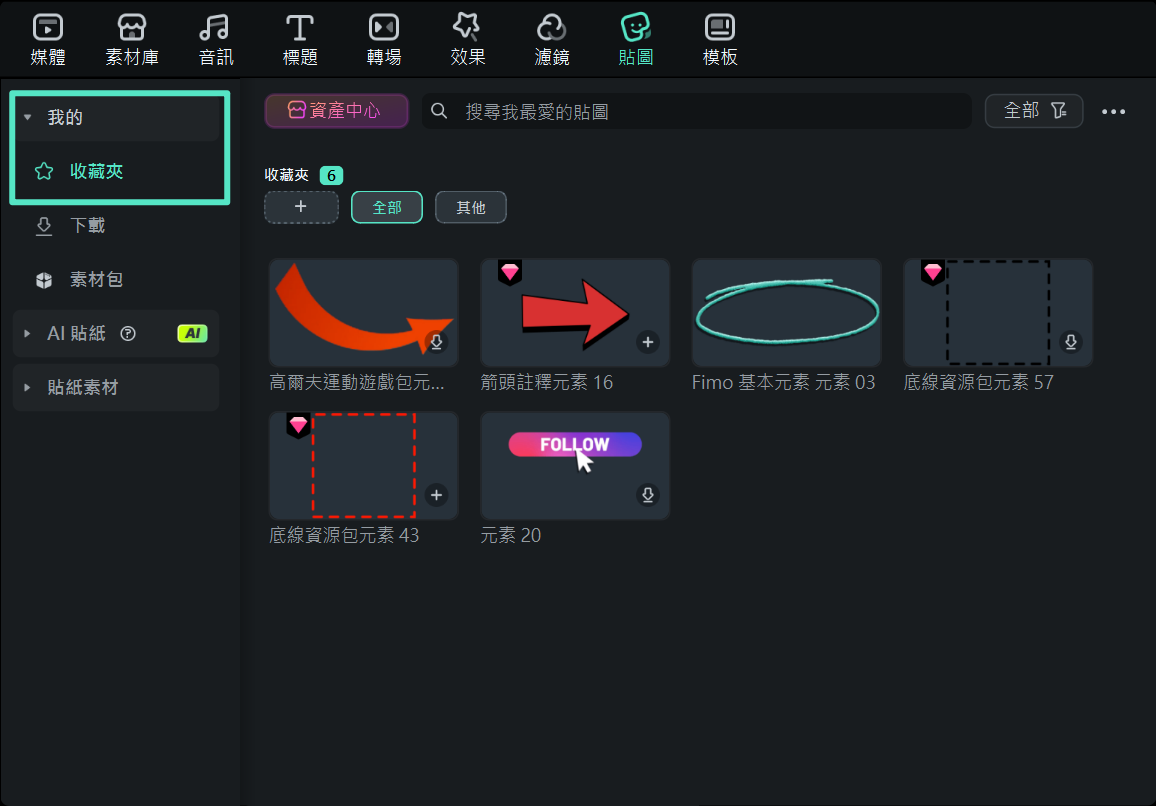This screenshot has width=1156, height=806.
Task: Select 下載 in the sidebar
Action: point(87,226)
